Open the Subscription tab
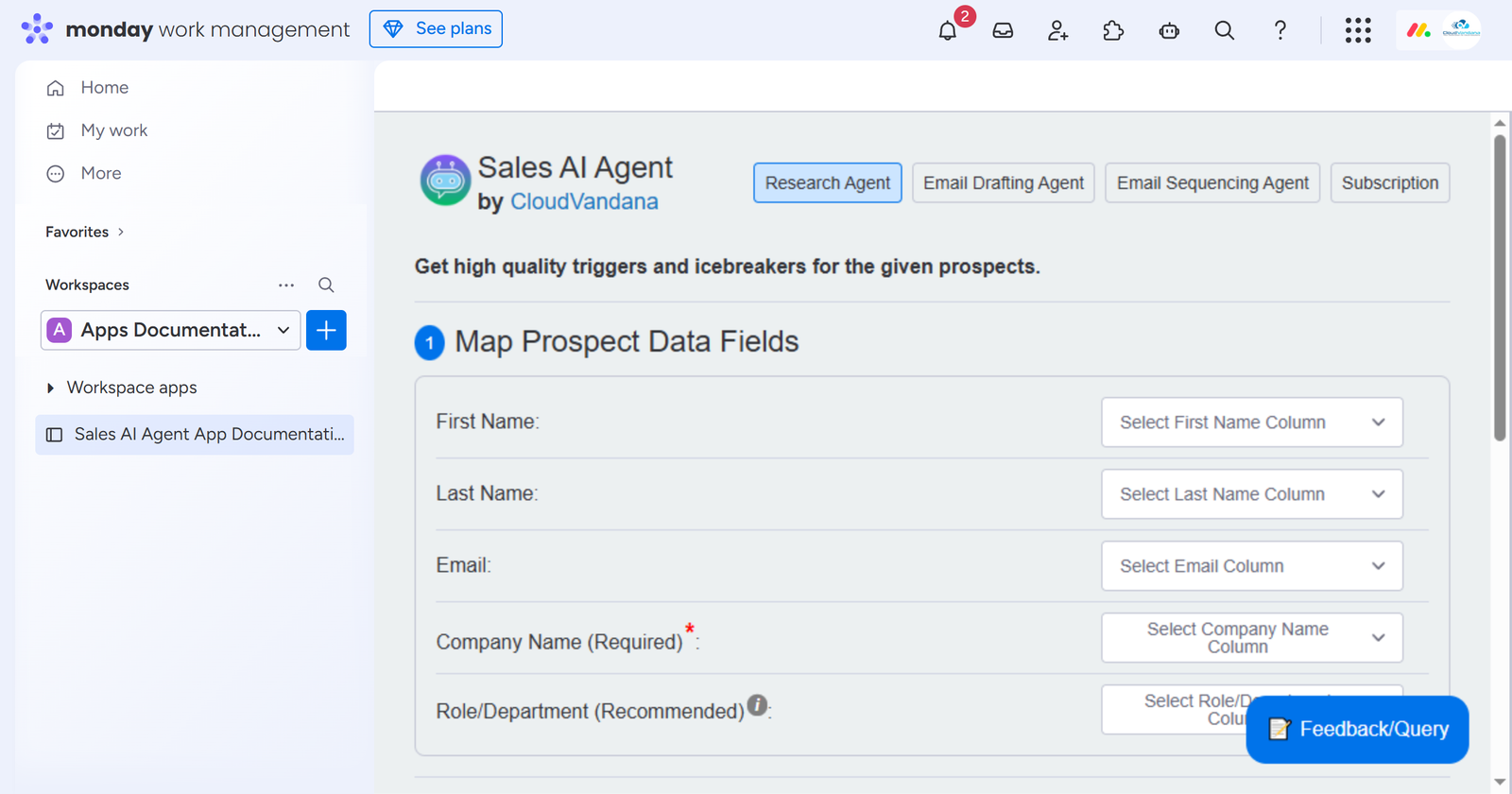The height and width of the screenshot is (794, 1512). [1390, 182]
